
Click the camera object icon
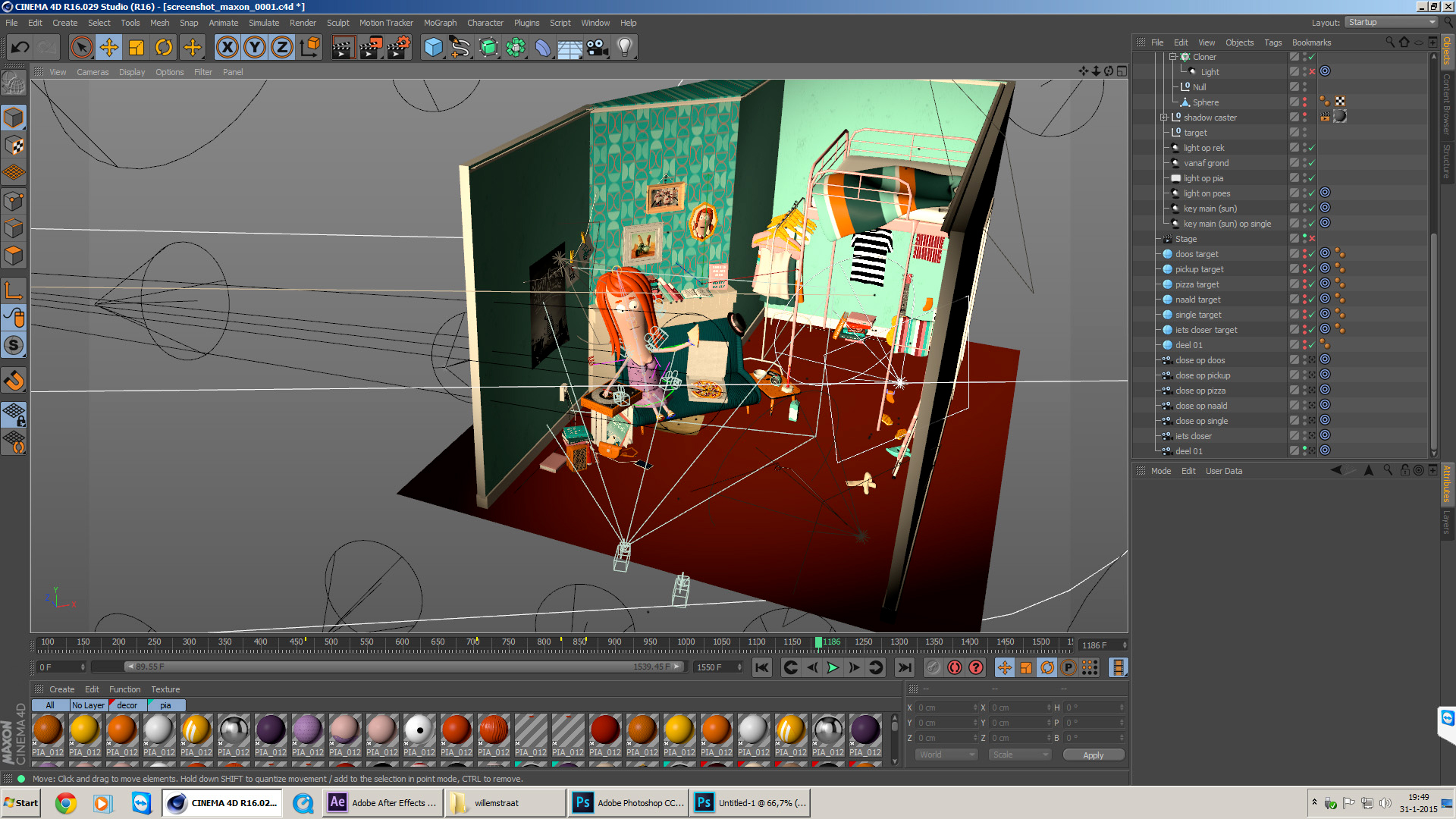click(x=598, y=48)
